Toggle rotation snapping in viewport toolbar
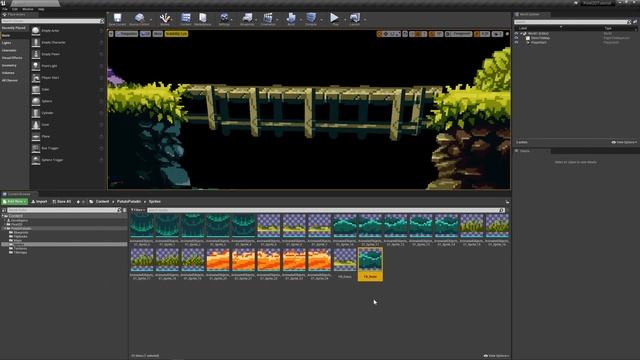The width and height of the screenshot is (640, 360). click(x=432, y=34)
